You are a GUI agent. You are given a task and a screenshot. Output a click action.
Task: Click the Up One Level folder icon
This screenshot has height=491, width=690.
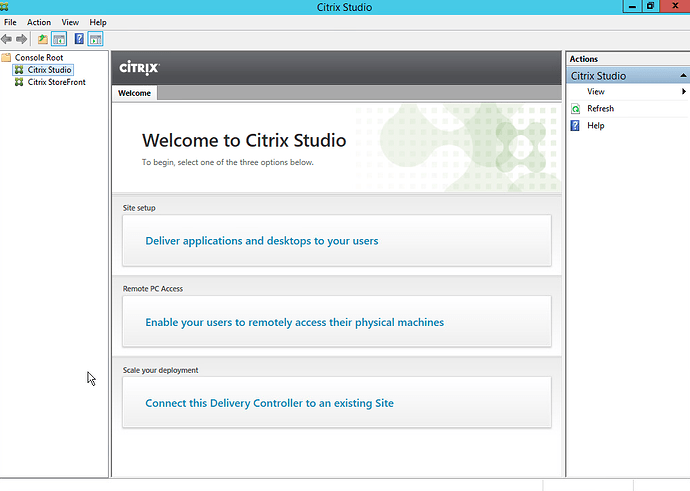click(42, 39)
